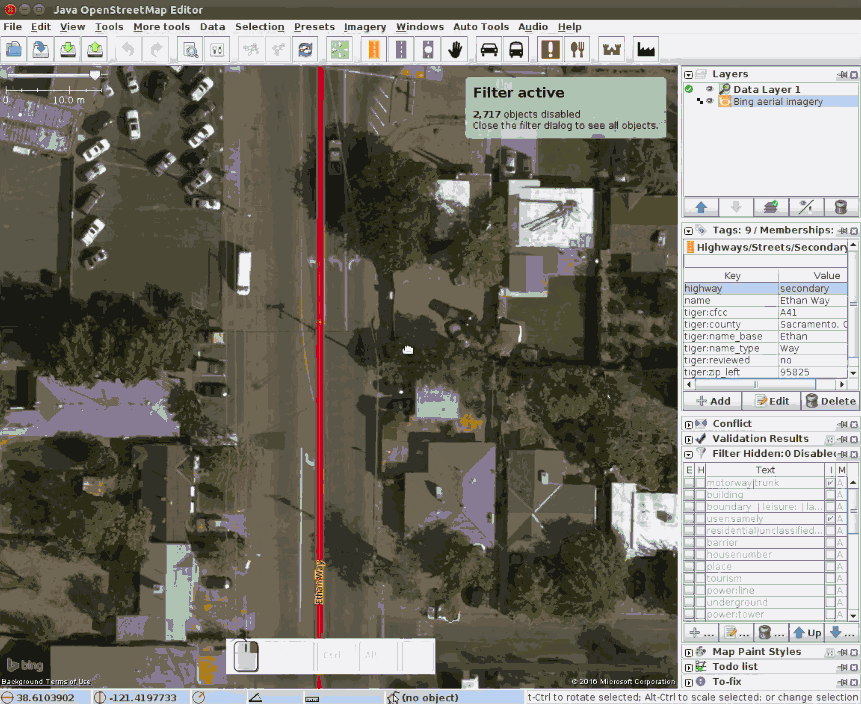Select the hand pan tool icon
This screenshot has width=861, height=704.
coord(457,49)
